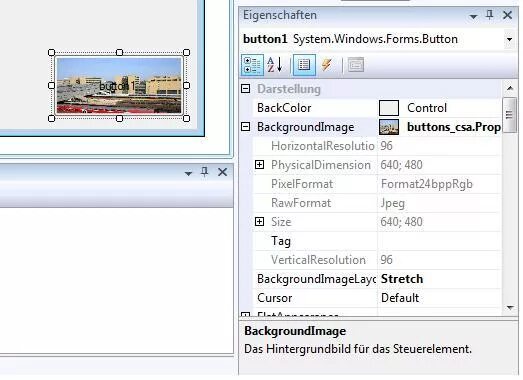The image size is (523, 380).
Task: Close the lower-left docked panel
Action: 222,172
